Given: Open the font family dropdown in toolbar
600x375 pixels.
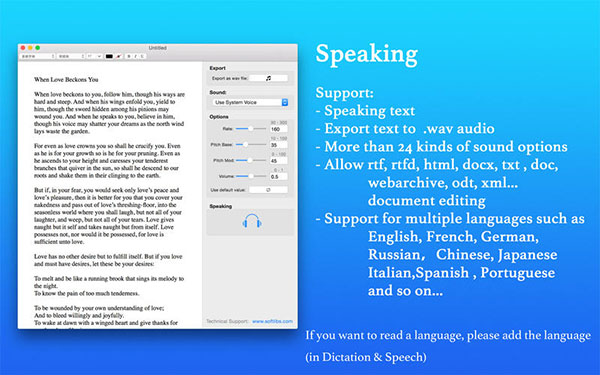Looking at the screenshot, I should 37,56.
